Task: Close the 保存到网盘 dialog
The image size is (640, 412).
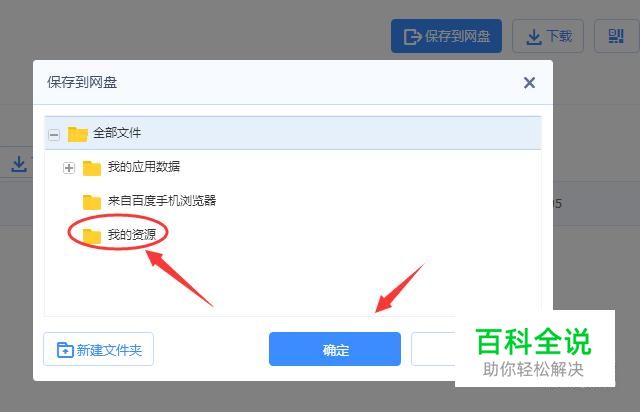Action: coord(529,83)
